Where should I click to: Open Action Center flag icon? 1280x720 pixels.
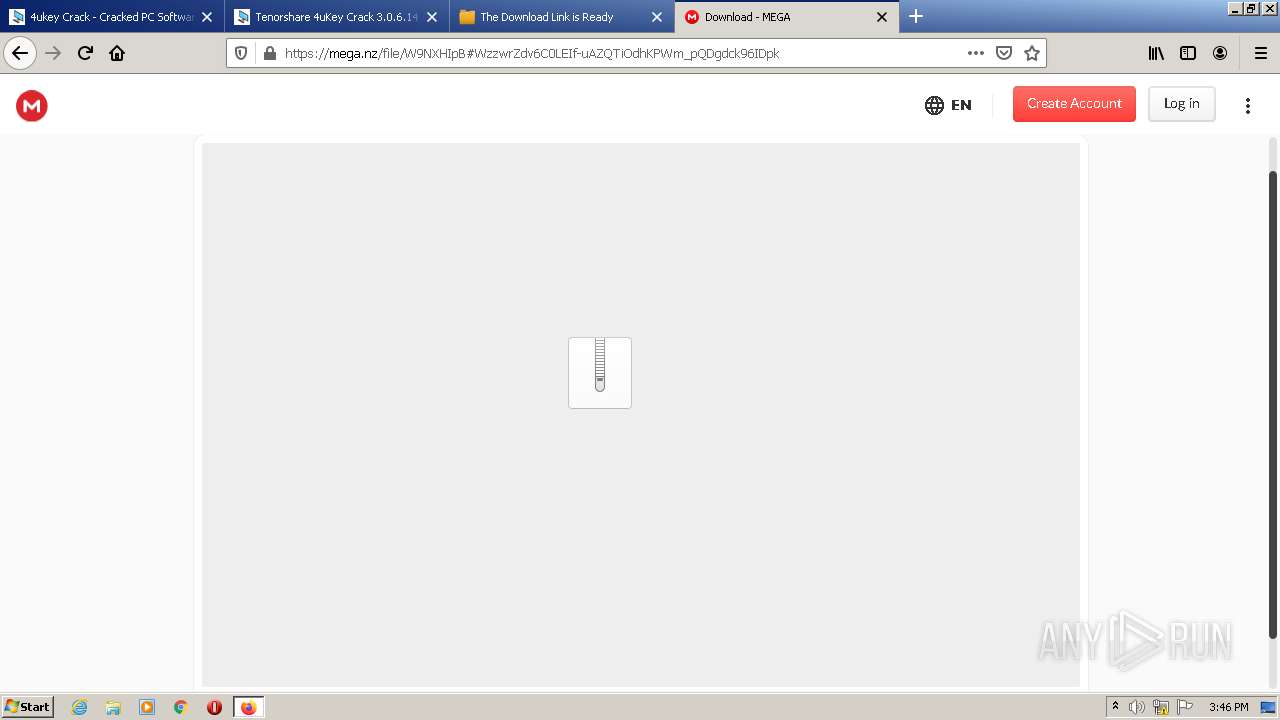tap(1185, 707)
